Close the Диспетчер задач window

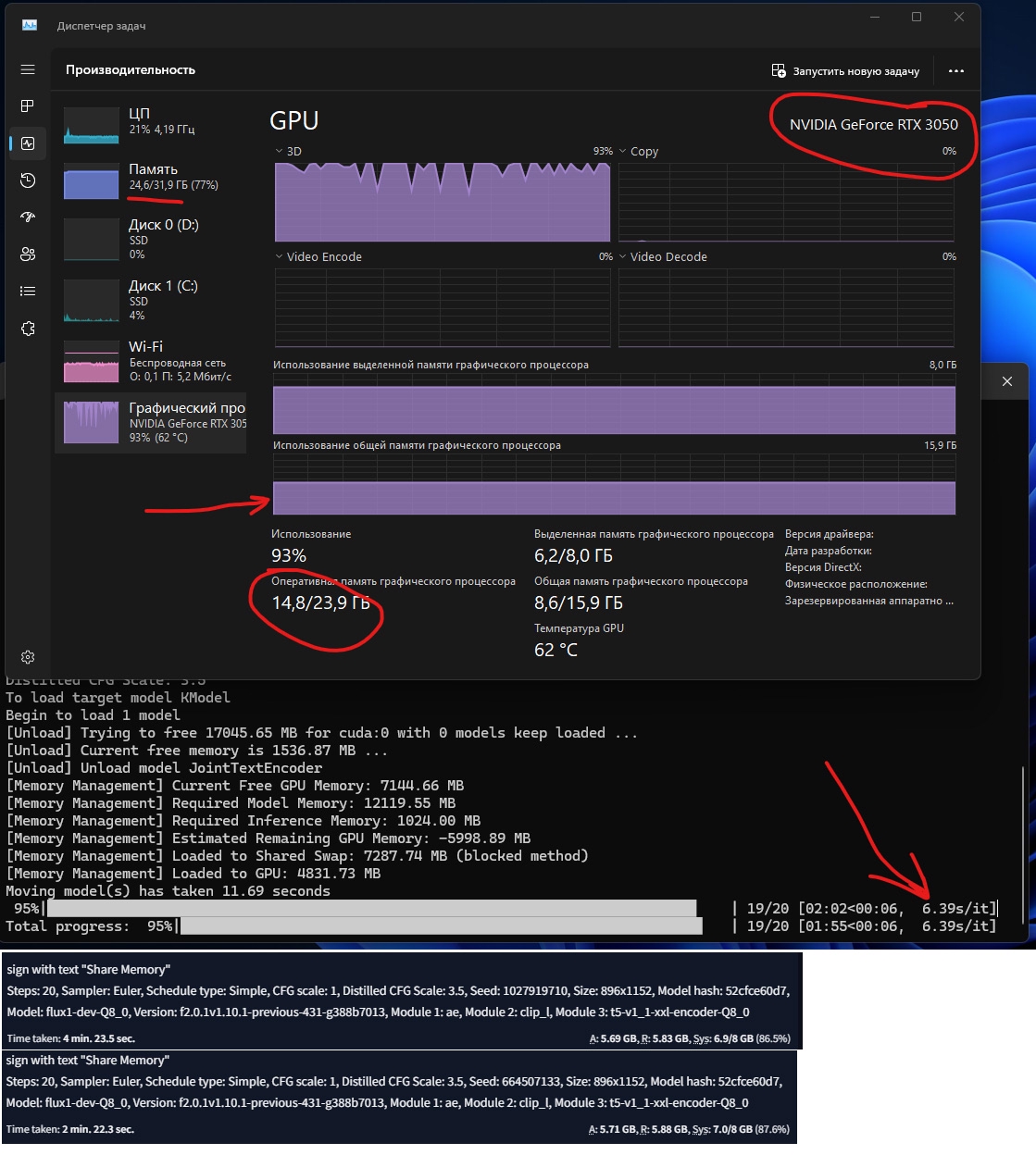click(x=959, y=17)
